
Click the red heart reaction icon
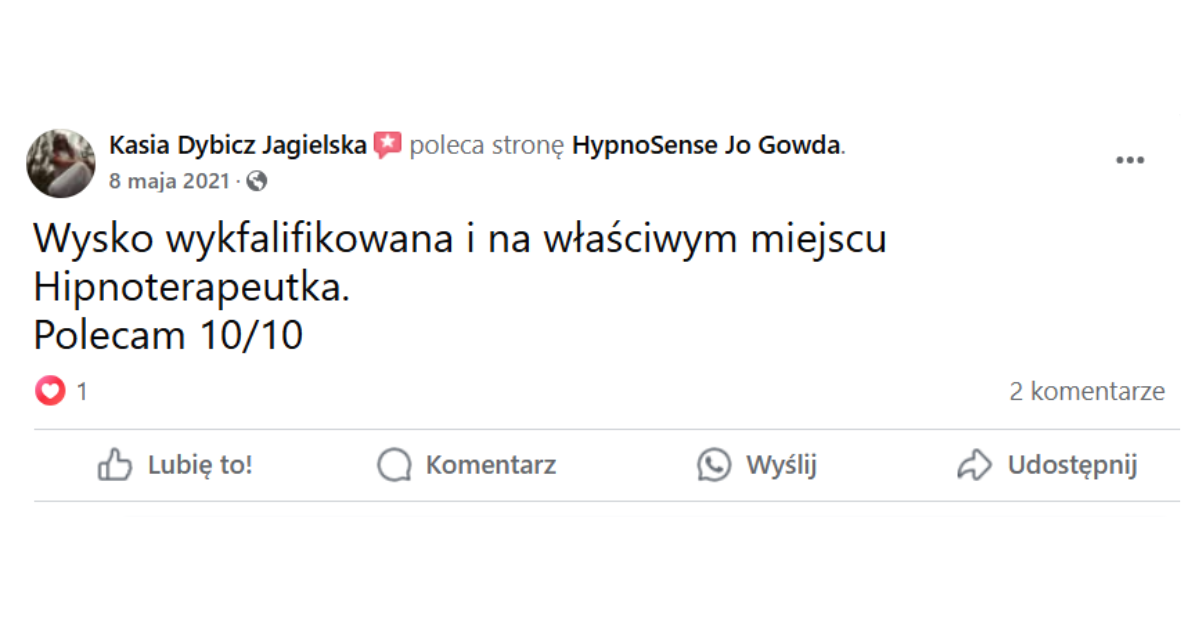coord(50,391)
